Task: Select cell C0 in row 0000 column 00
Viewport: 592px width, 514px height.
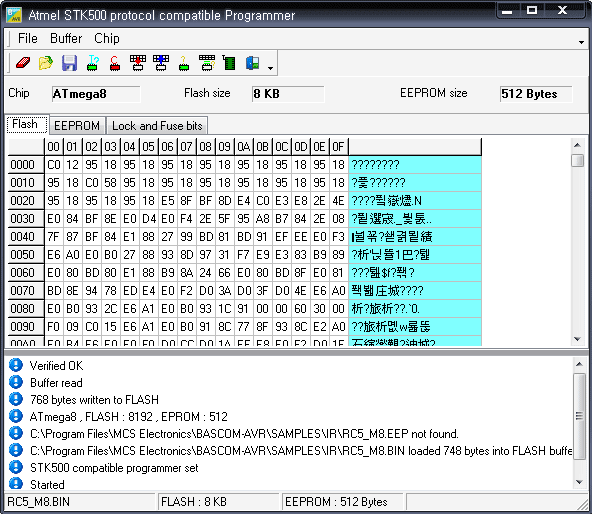Action: click(x=54, y=165)
